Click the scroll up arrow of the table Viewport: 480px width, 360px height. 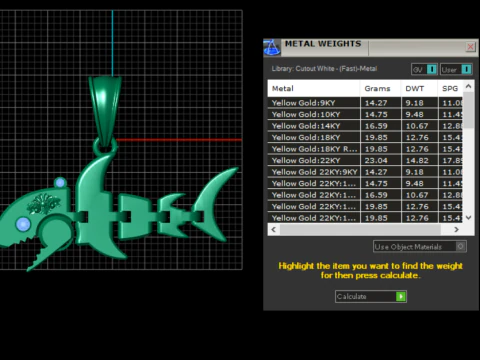[x=468, y=86]
